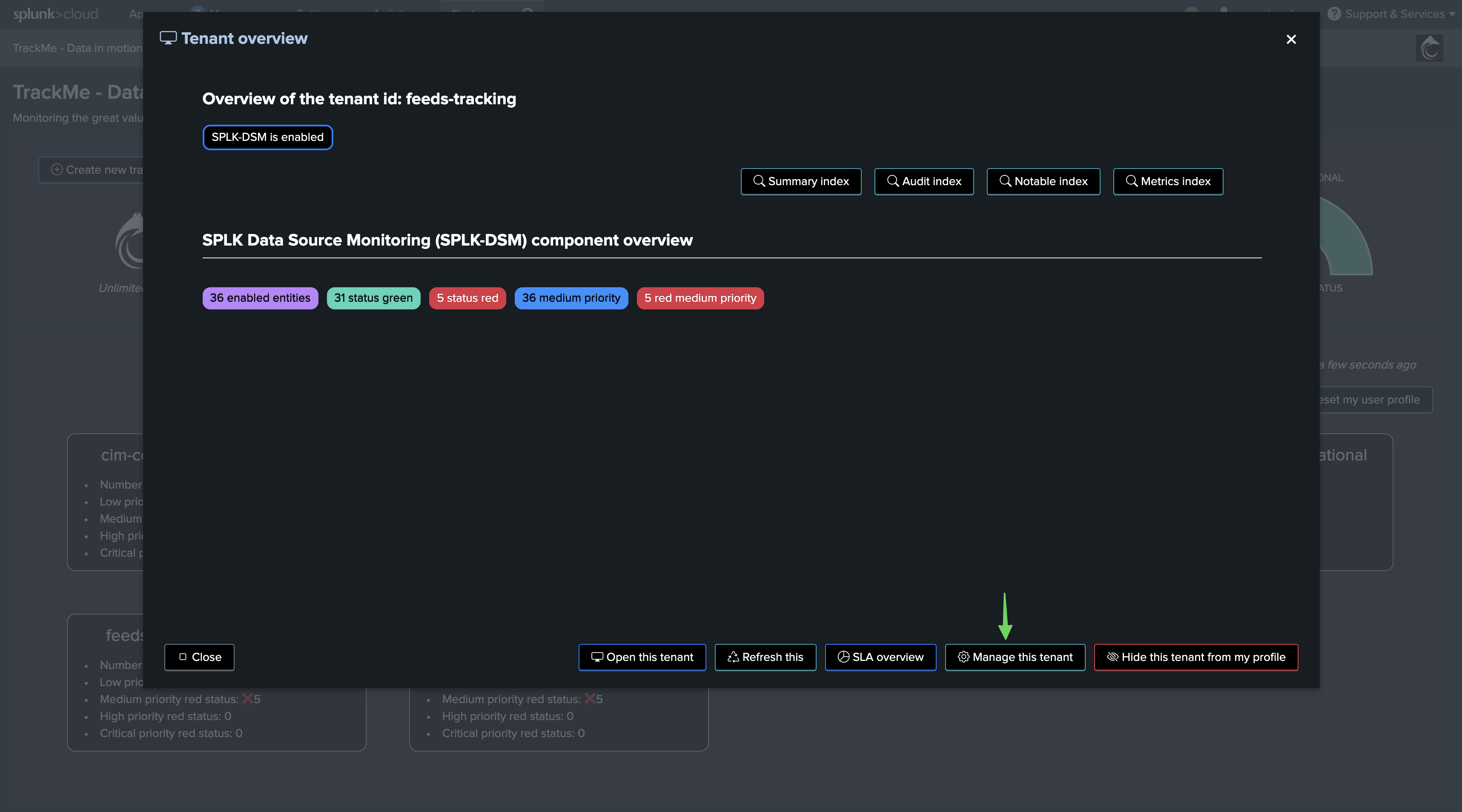Screen dimensions: 1462x812
Task: Hide this tenant from my profile
Action: click(x=1195, y=657)
